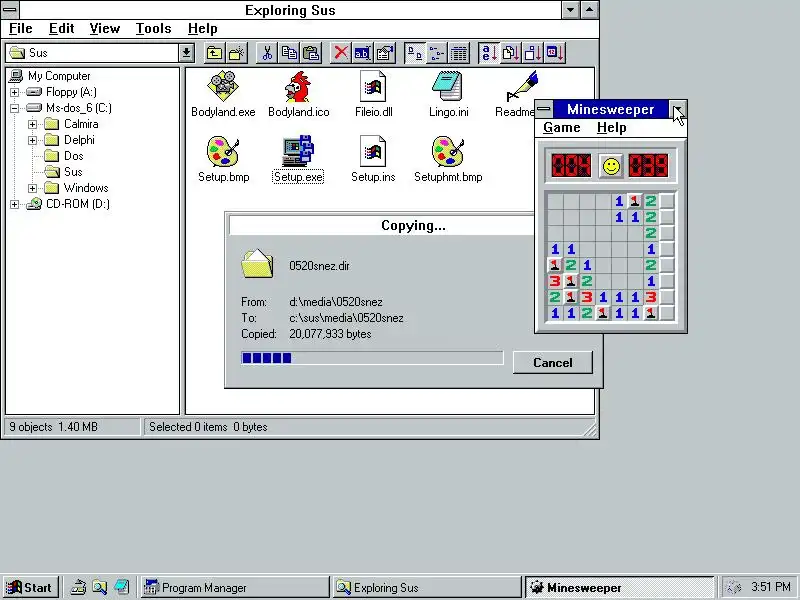Click the Cut scissors icon
This screenshot has height=600, width=800.
pos(267,53)
